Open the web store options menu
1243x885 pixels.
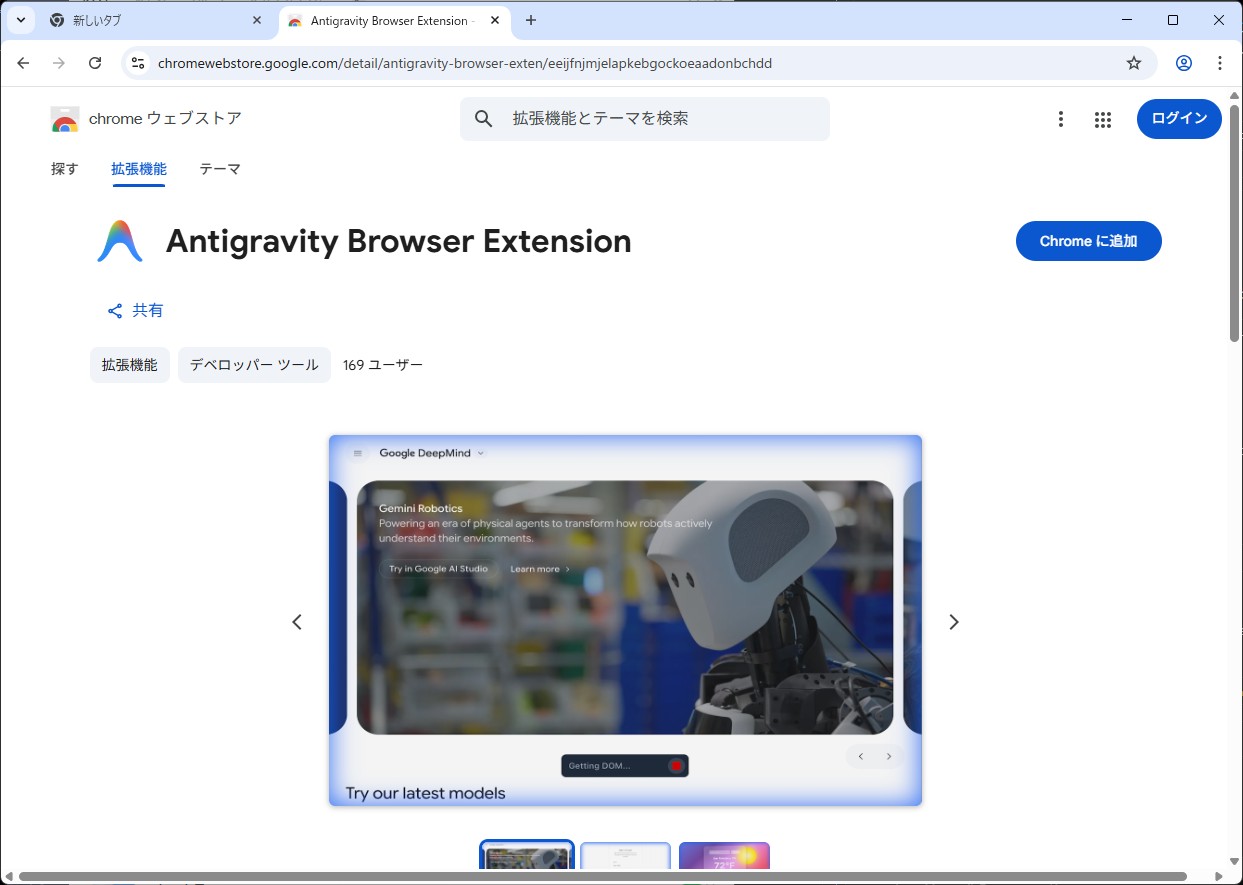[1061, 119]
